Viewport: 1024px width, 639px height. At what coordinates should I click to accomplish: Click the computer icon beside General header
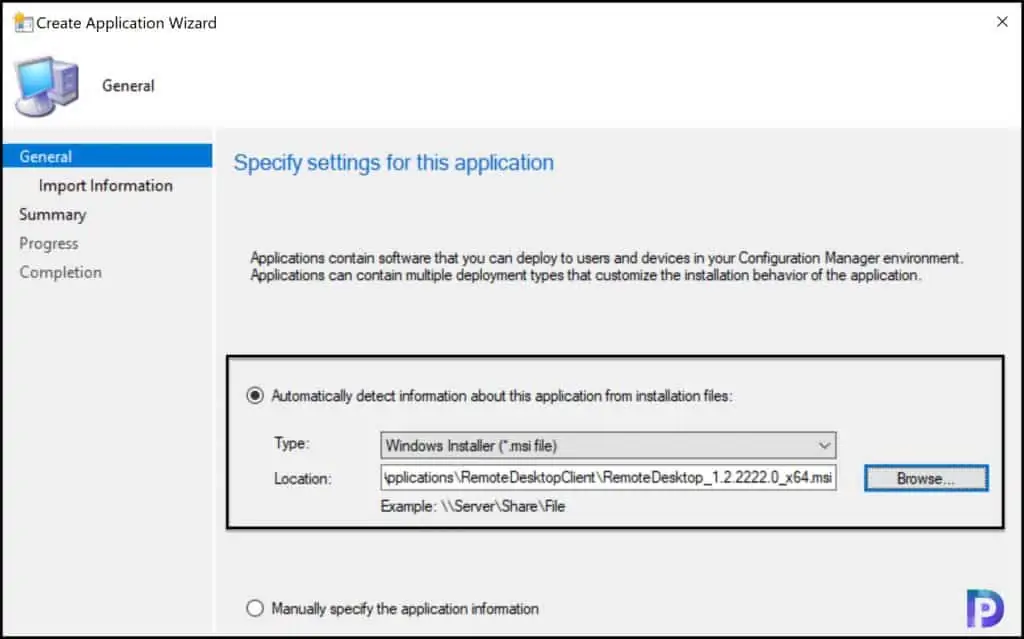(x=47, y=86)
